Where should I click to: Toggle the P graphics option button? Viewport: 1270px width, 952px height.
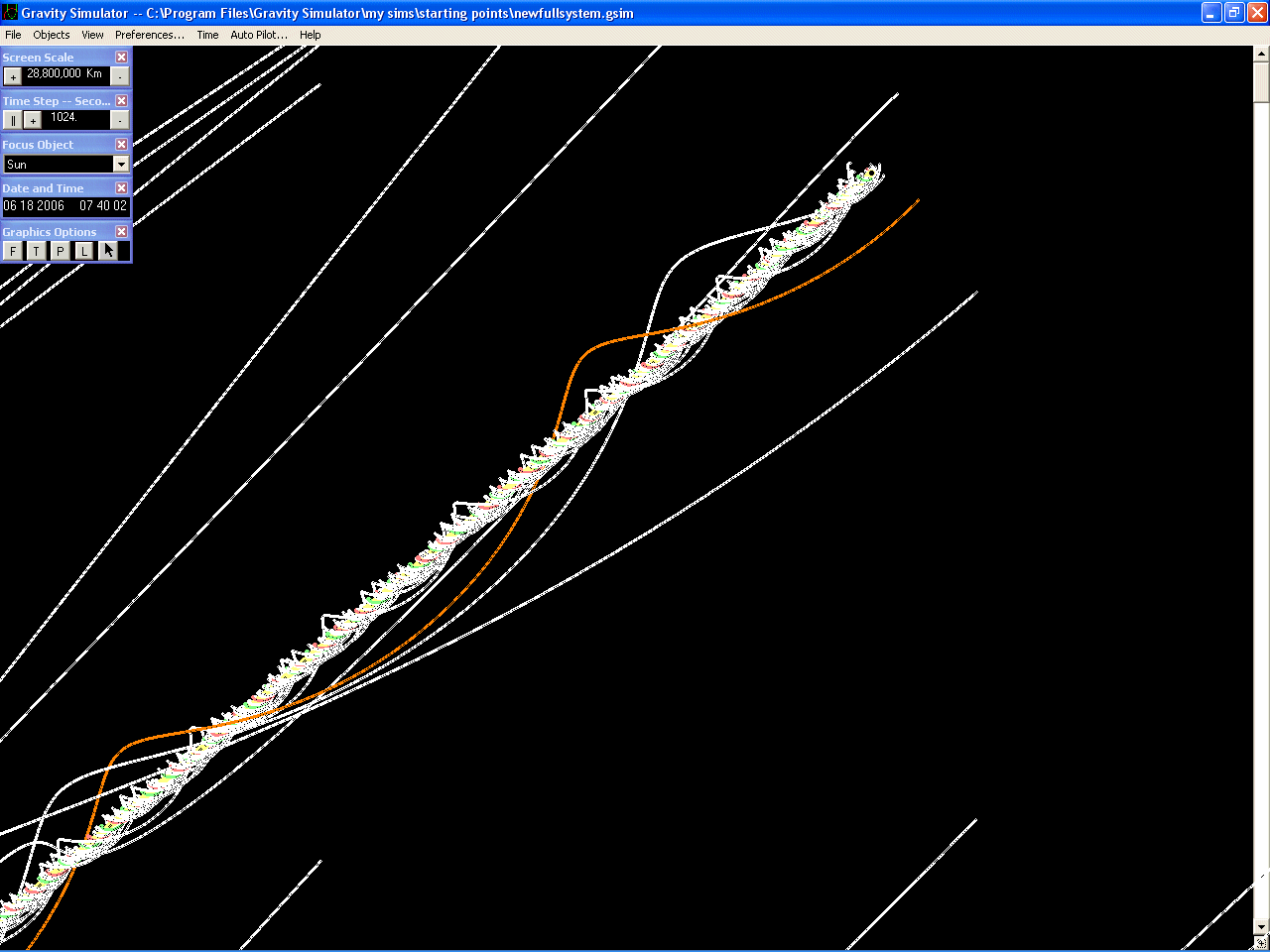[x=61, y=251]
